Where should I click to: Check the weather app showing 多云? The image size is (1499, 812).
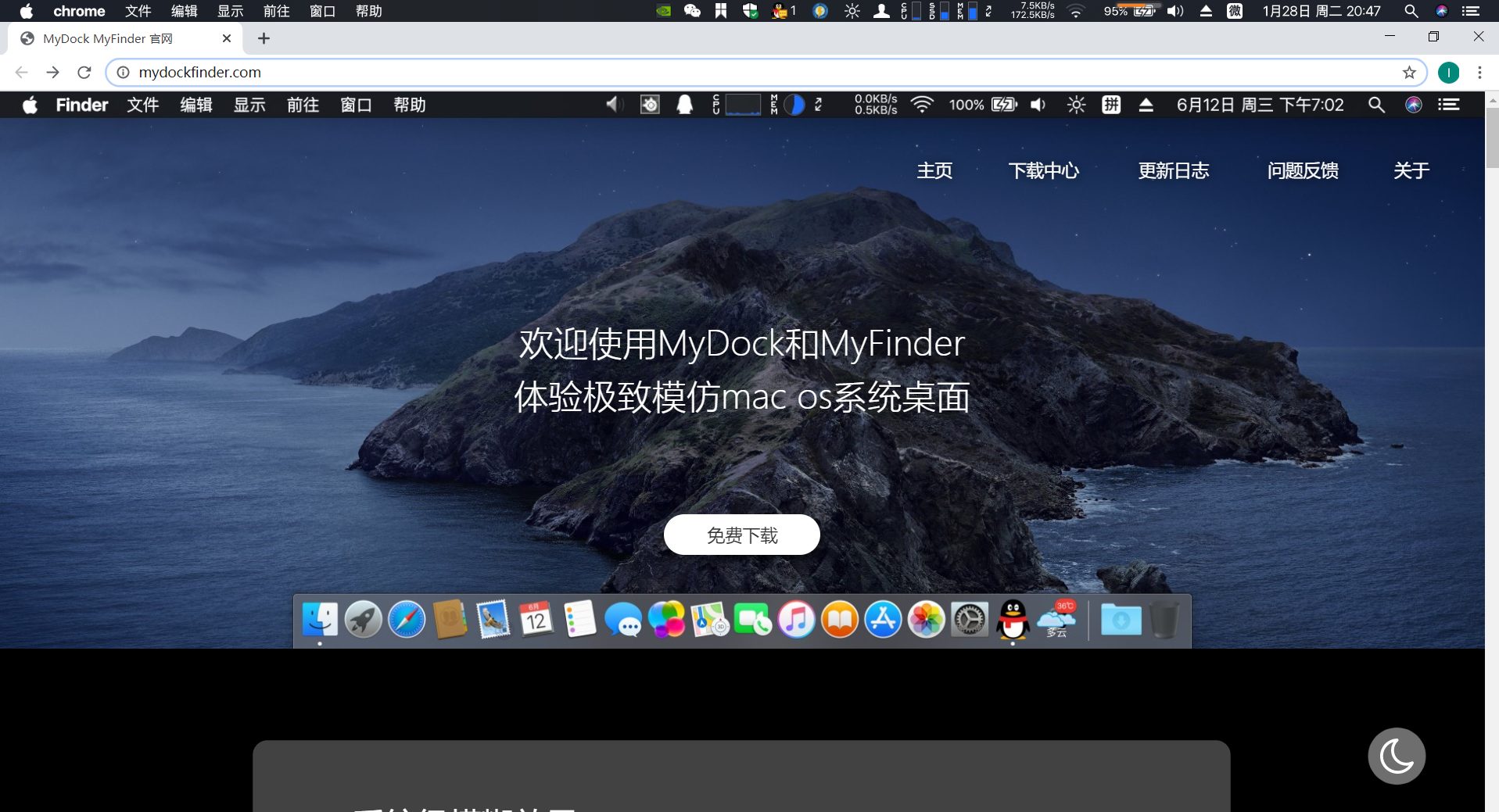click(x=1056, y=619)
